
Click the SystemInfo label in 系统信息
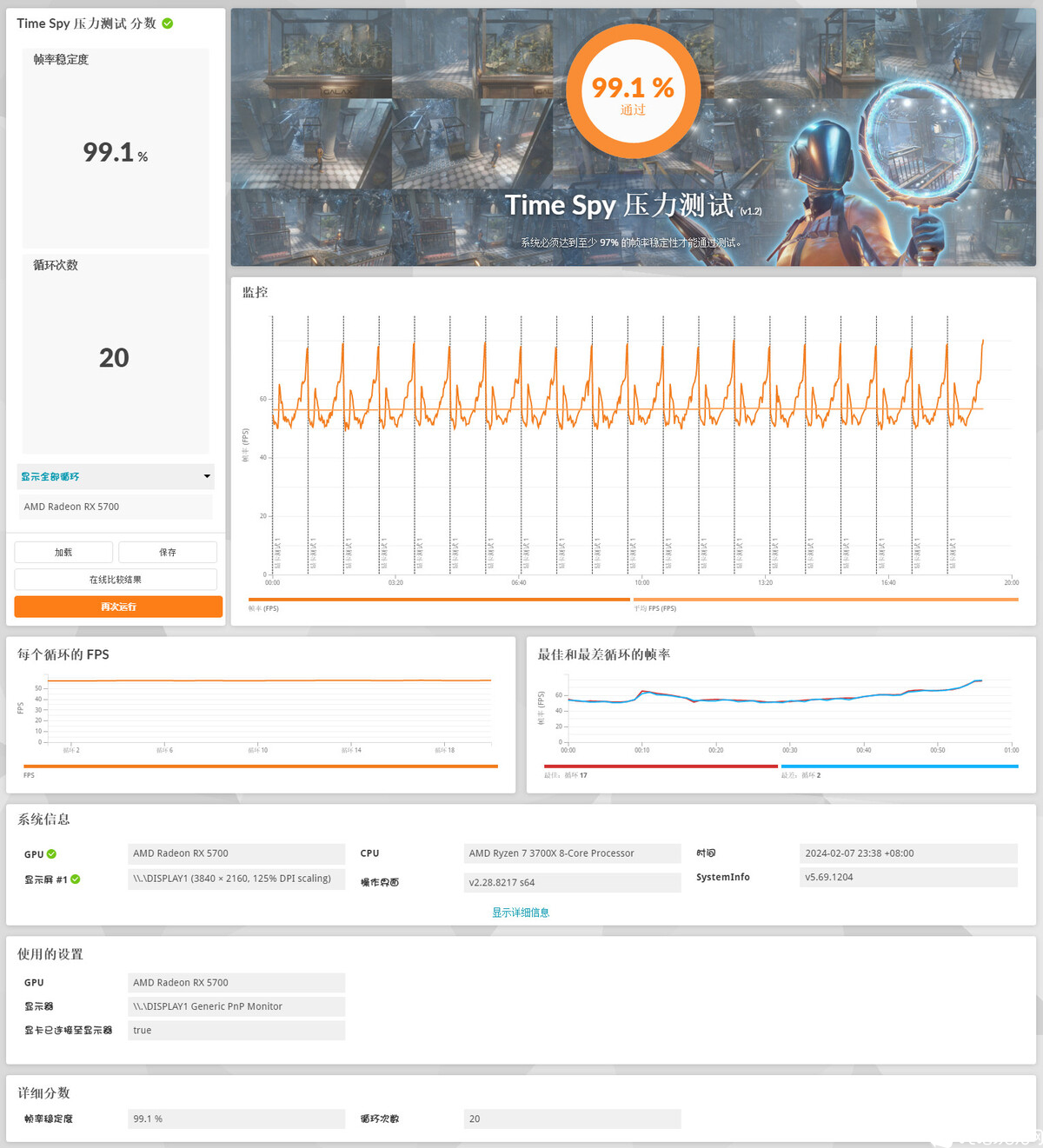tap(723, 878)
